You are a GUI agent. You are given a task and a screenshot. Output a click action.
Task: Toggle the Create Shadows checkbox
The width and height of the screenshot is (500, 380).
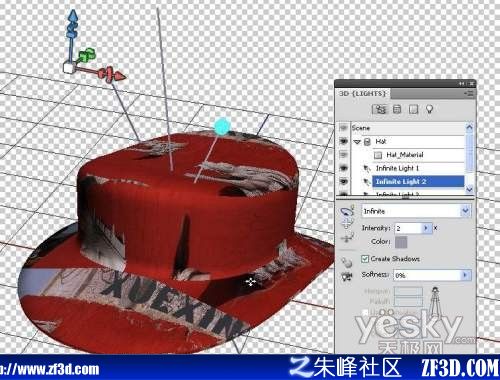click(365, 259)
